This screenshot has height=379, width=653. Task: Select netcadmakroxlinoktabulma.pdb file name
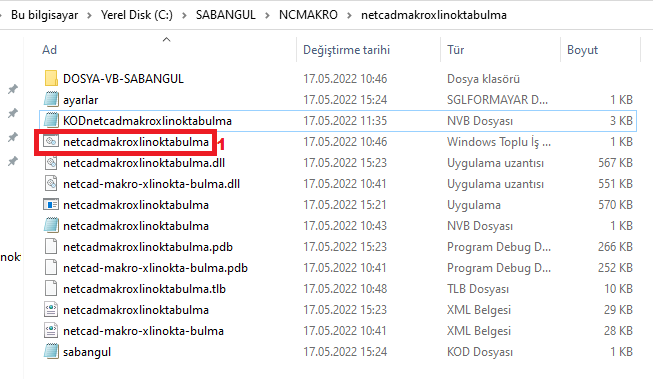coord(148,247)
